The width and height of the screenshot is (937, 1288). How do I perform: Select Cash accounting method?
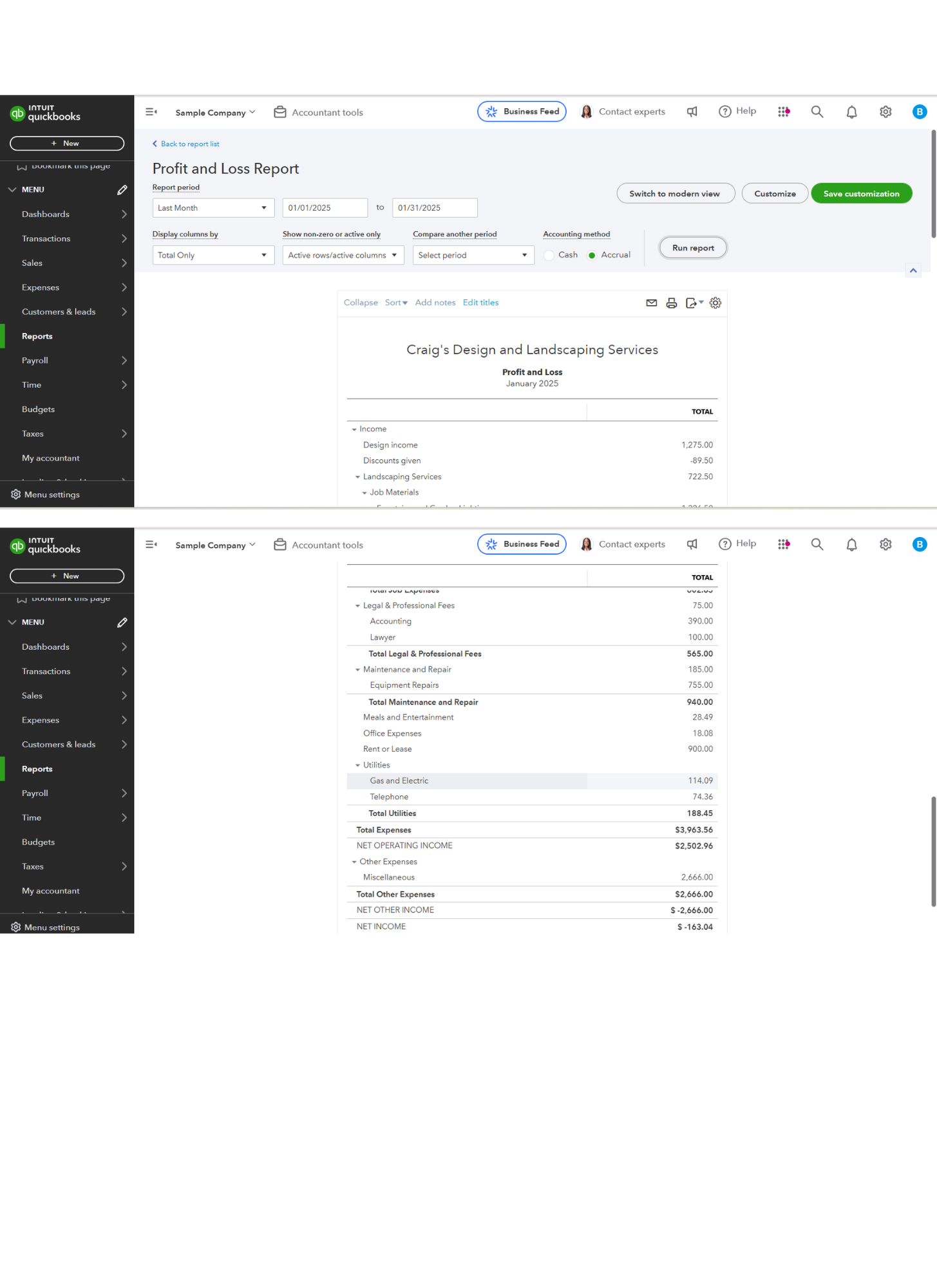click(x=549, y=255)
